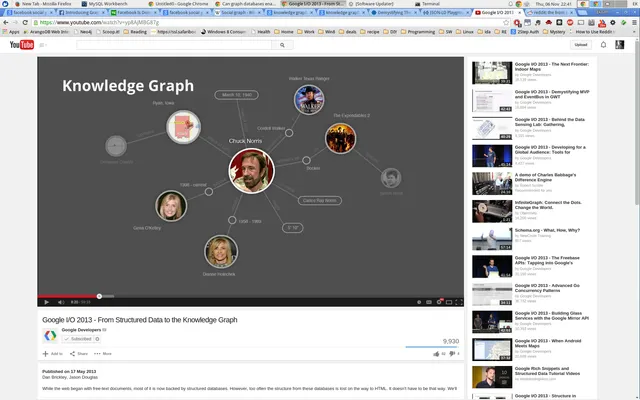Viewport: 640px width, 400px height.
Task: Open the Apps bookmarks shortcut
Action: 11,31
